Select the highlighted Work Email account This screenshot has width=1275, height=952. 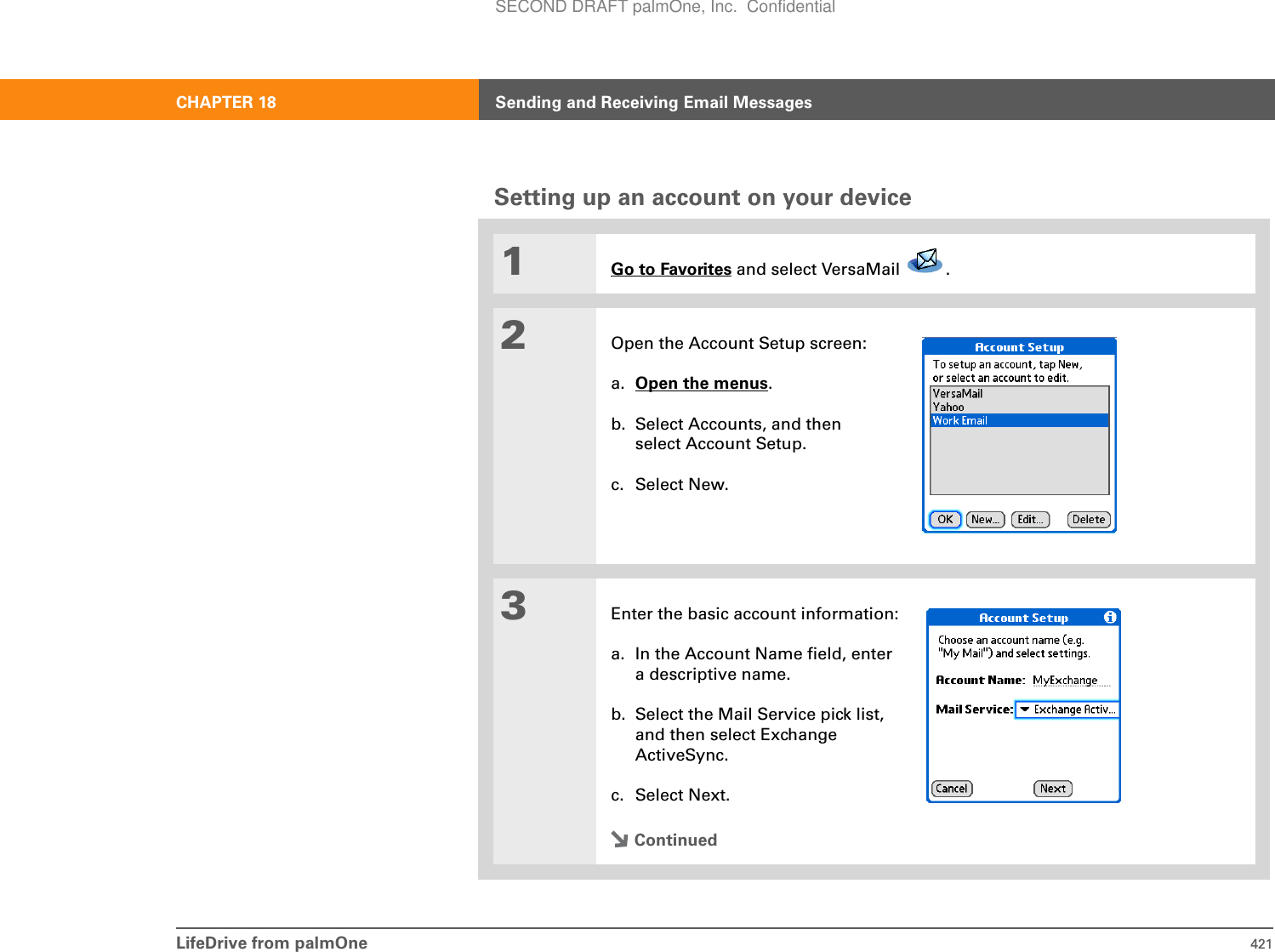pos(1019,420)
